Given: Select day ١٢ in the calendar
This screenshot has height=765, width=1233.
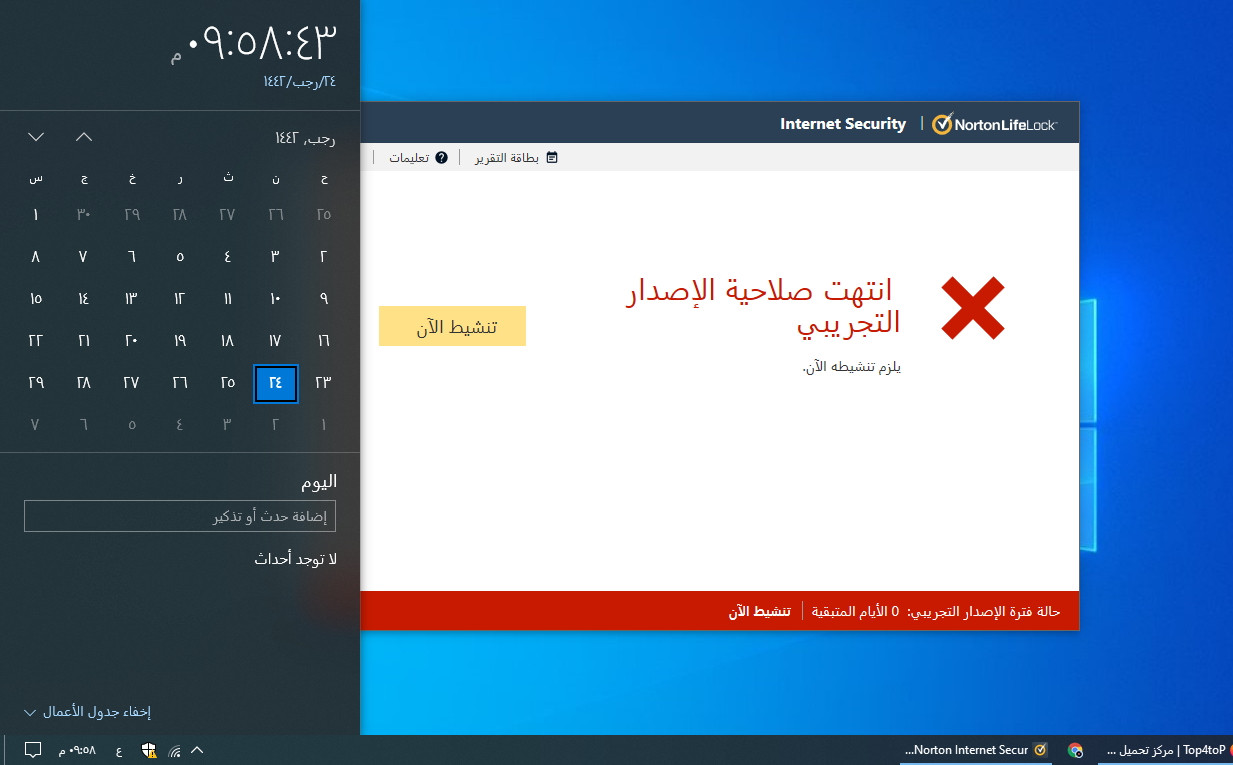Looking at the screenshot, I should click(179, 298).
